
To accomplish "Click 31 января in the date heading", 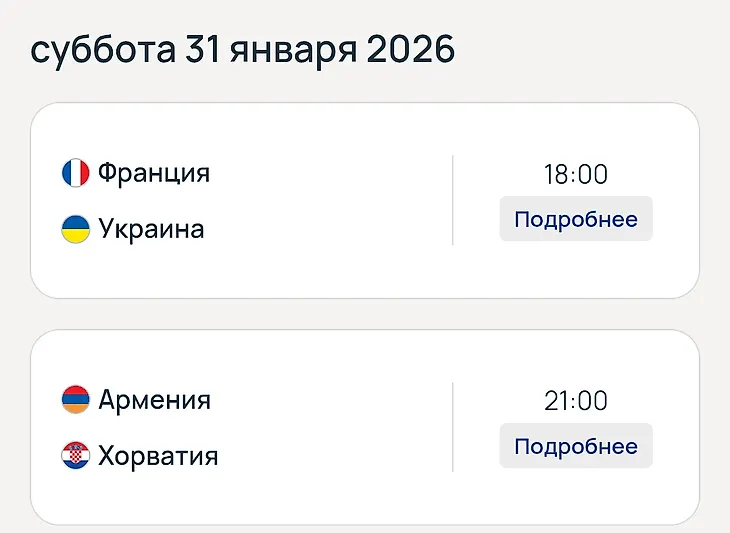I will (x=271, y=50).
